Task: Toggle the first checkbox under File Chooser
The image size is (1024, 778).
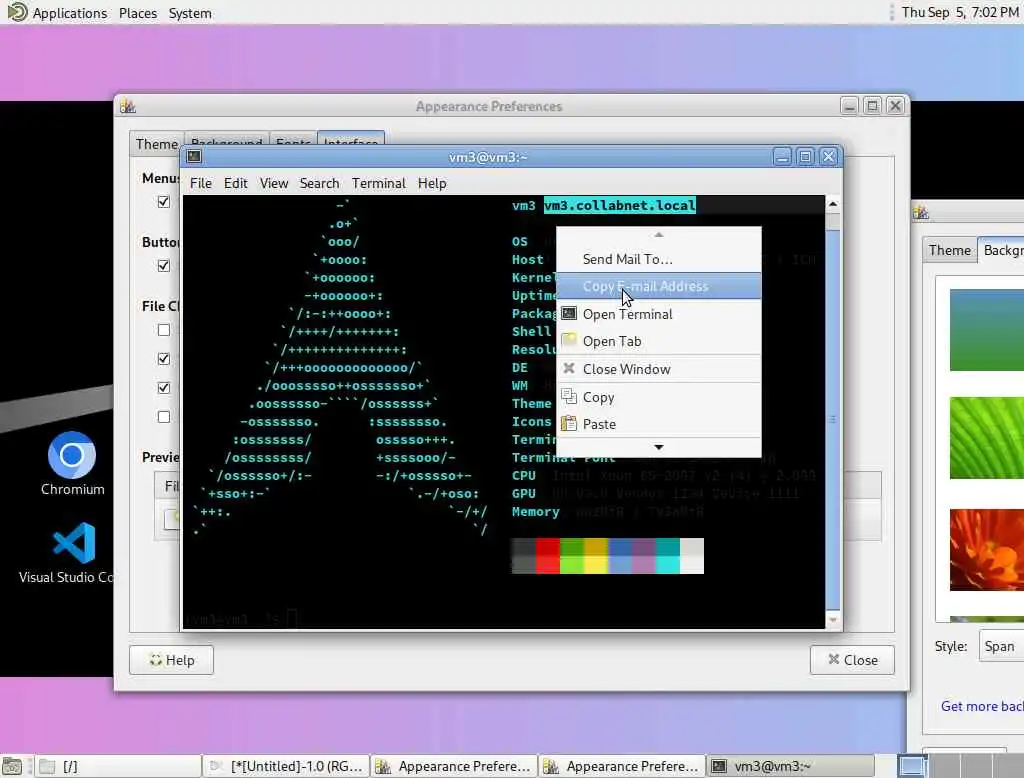Action: [x=164, y=330]
